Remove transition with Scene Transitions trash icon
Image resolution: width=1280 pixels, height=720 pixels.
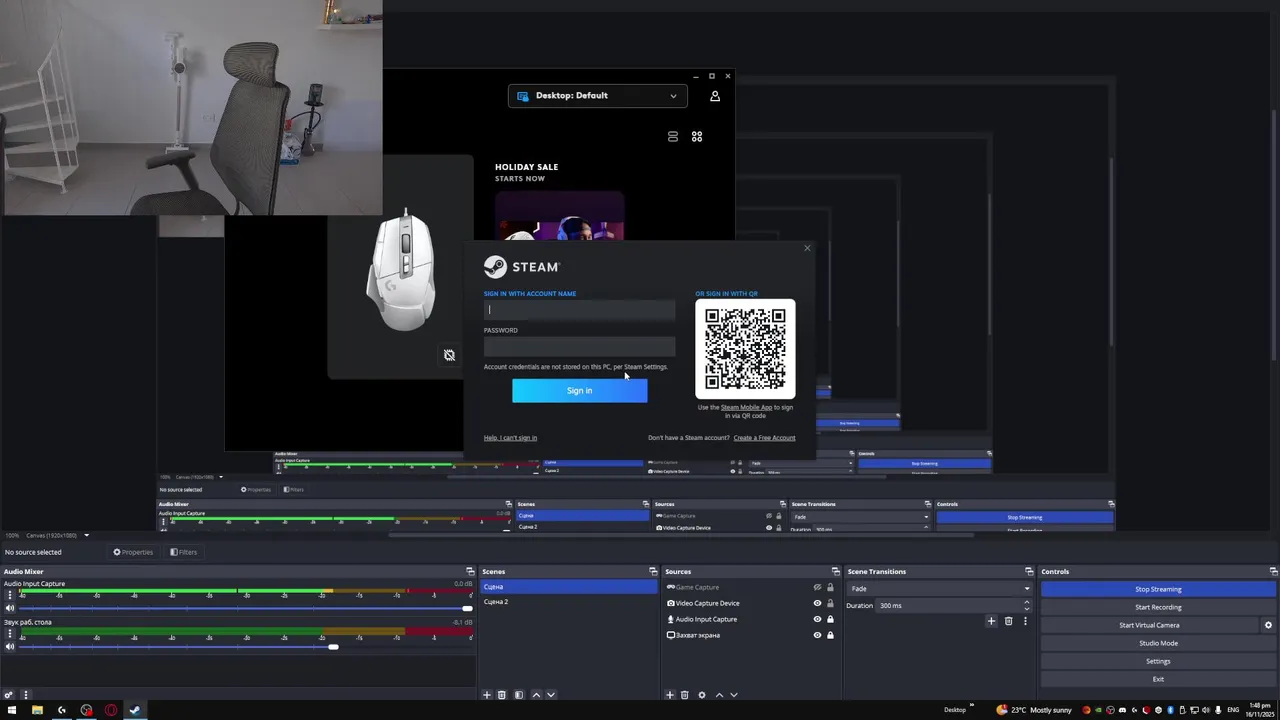pyautogui.click(x=1008, y=621)
